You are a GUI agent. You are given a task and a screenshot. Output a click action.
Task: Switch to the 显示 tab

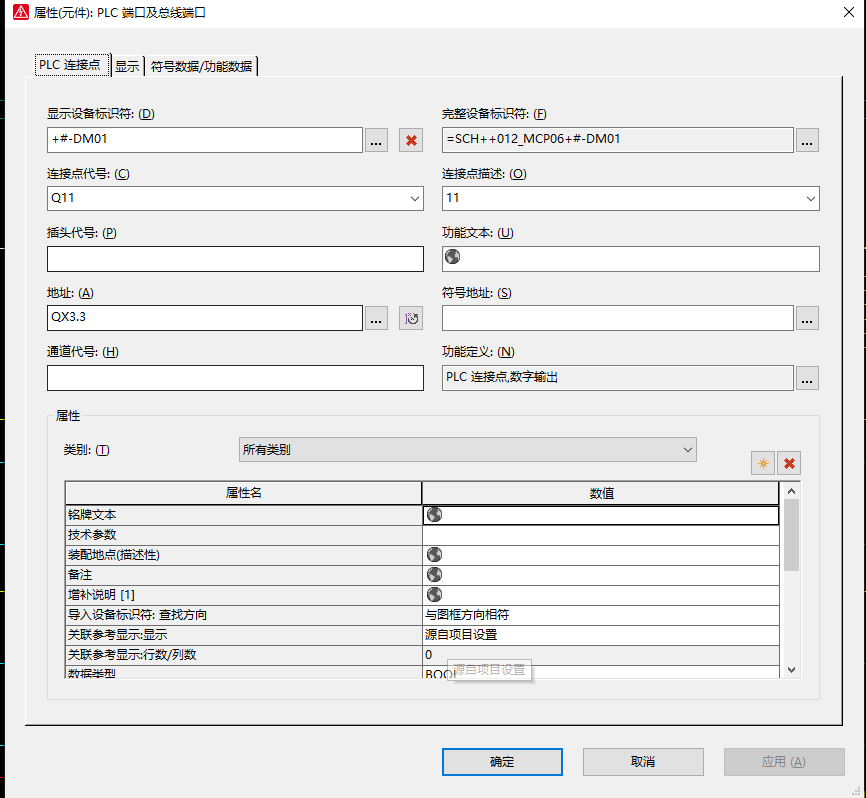127,66
